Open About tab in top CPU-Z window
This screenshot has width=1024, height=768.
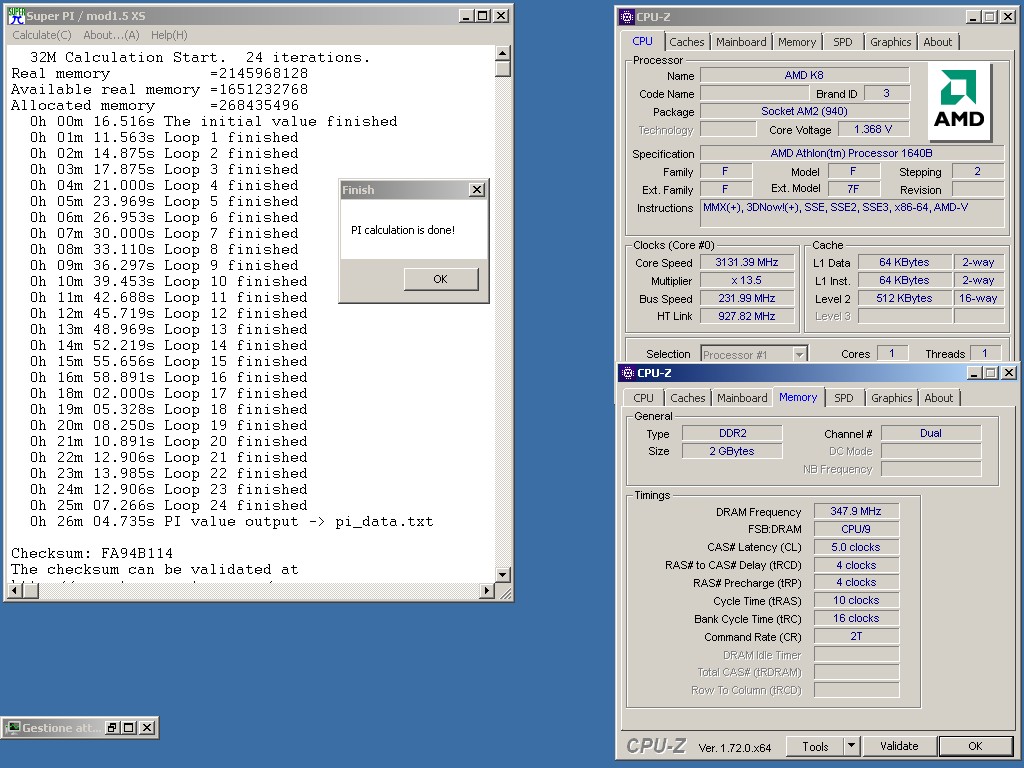(938, 42)
